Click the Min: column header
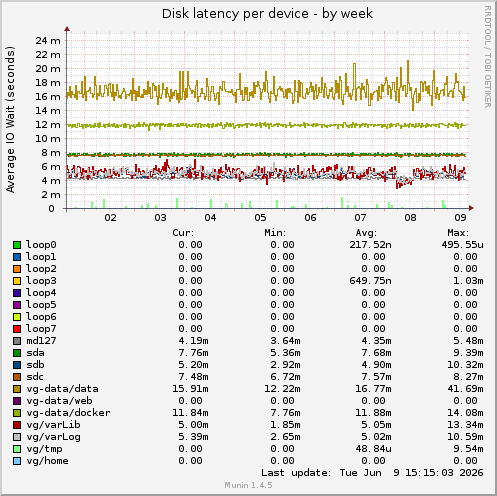The height and width of the screenshot is (496, 497). click(275, 233)
